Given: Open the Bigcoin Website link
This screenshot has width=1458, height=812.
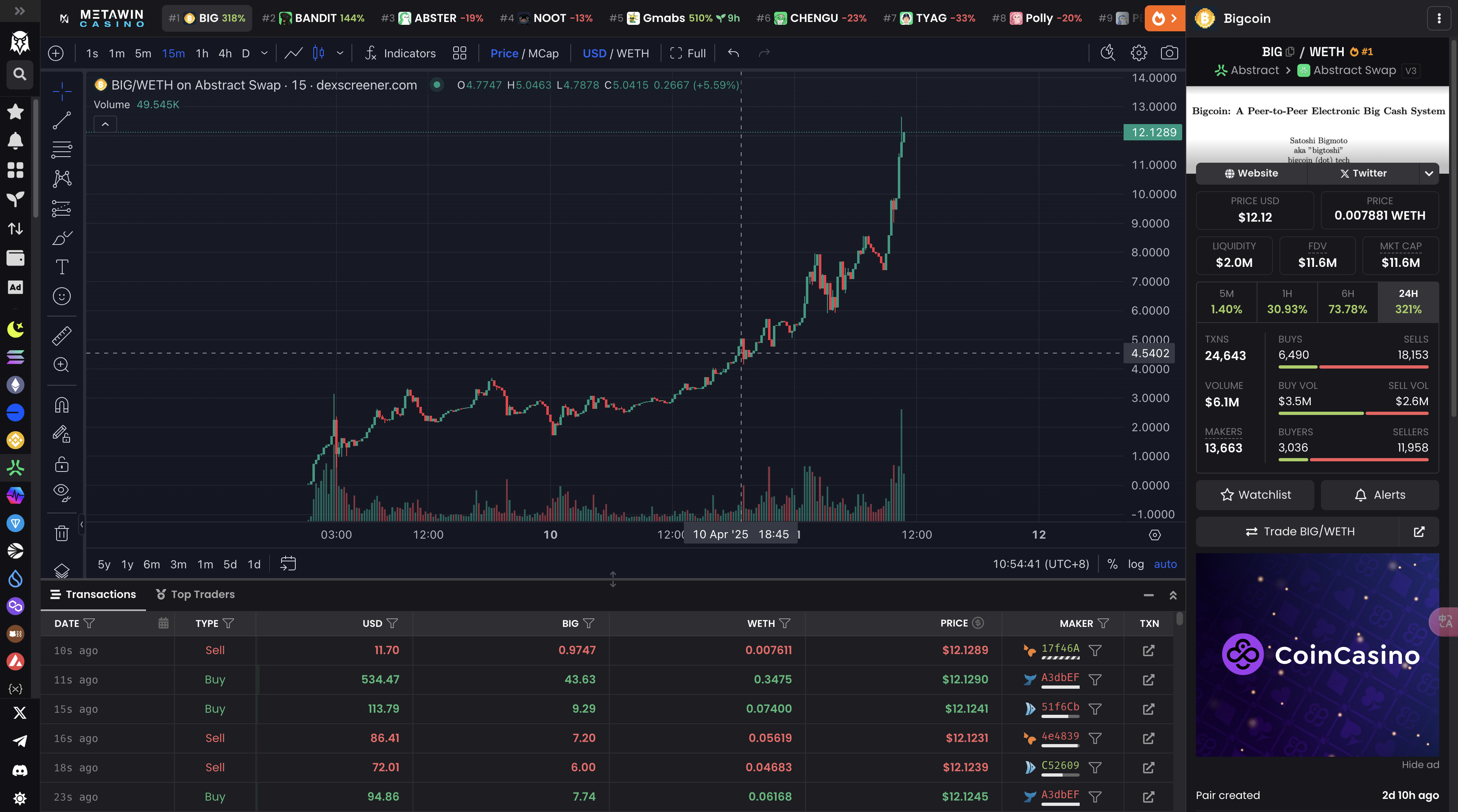Looking at the screenshot, I should 1251,173.
